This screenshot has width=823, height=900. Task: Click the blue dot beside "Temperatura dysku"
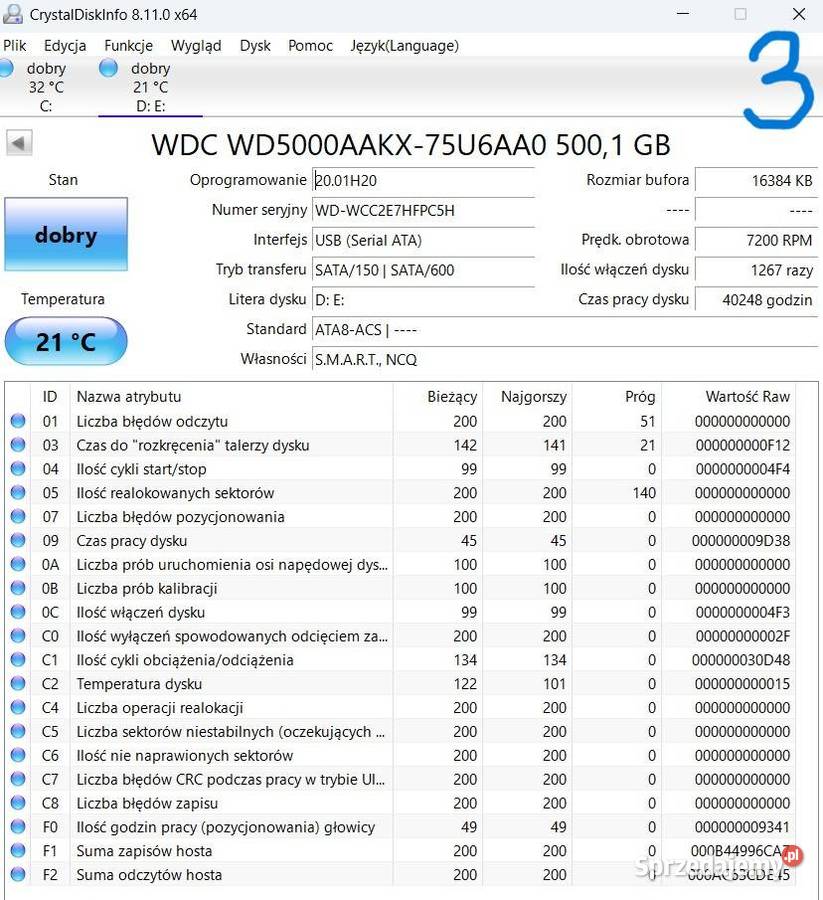coord(17,684)
